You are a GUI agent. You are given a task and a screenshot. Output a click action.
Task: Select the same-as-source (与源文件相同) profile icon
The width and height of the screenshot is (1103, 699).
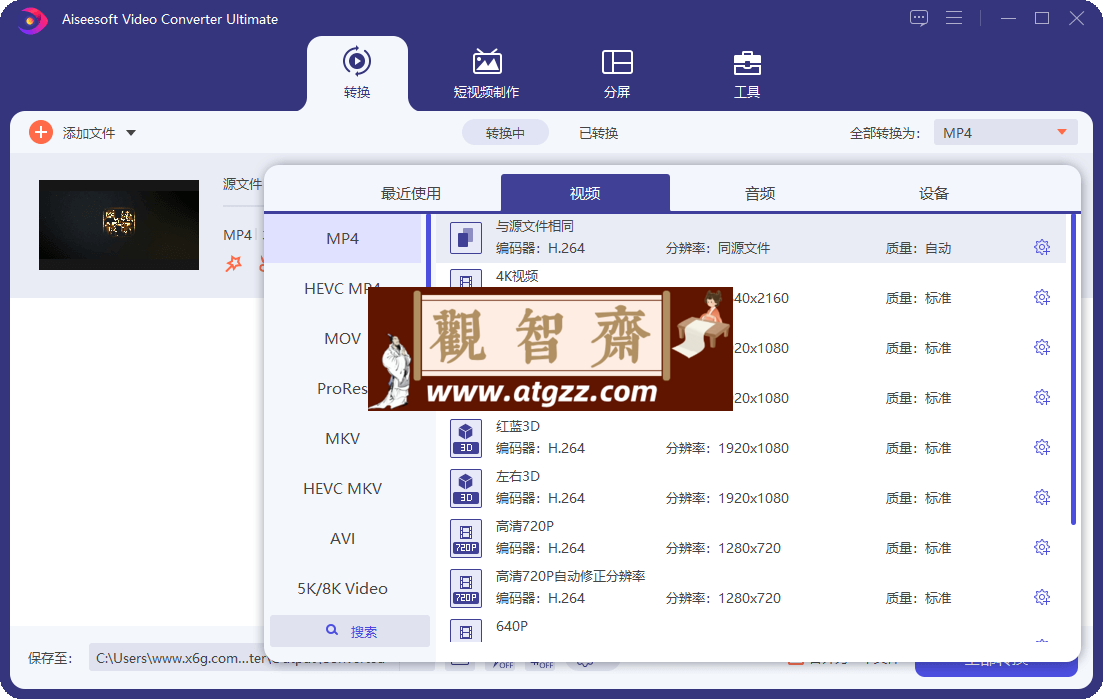(466, 238)
